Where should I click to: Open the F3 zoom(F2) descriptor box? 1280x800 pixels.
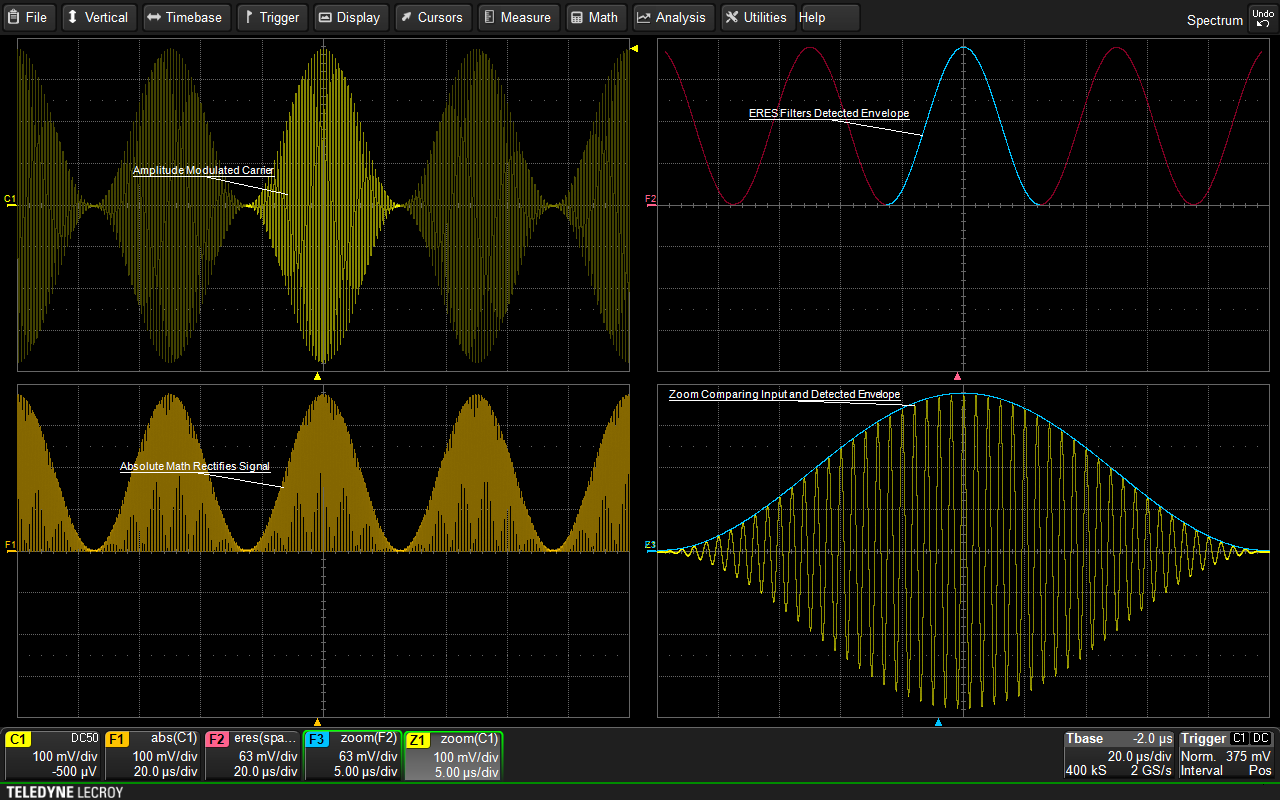[352, 755]
